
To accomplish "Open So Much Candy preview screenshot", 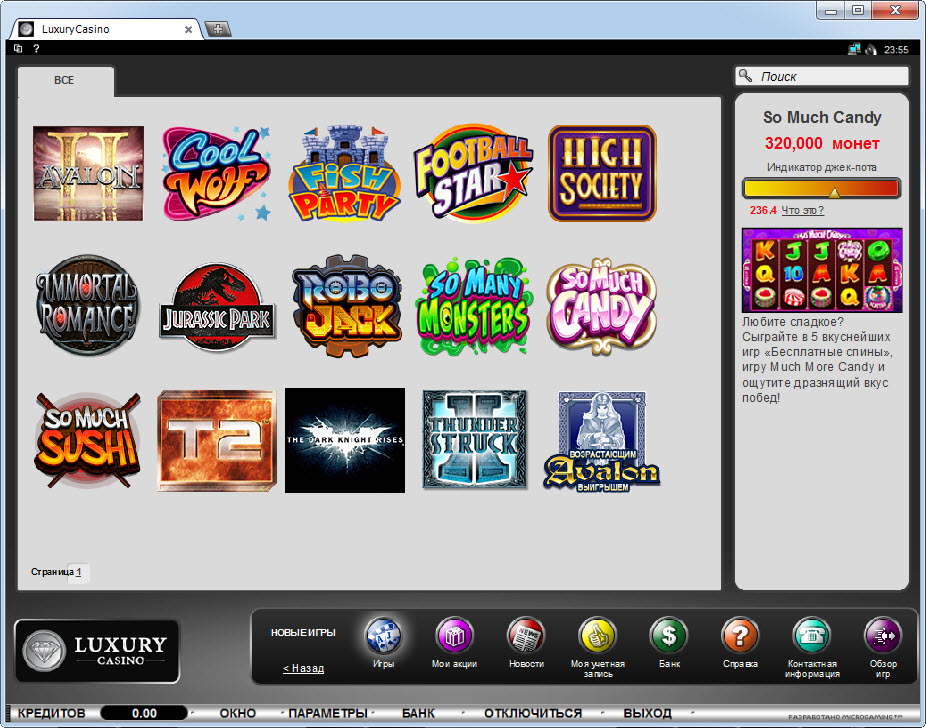I will (x=822, y=270).
